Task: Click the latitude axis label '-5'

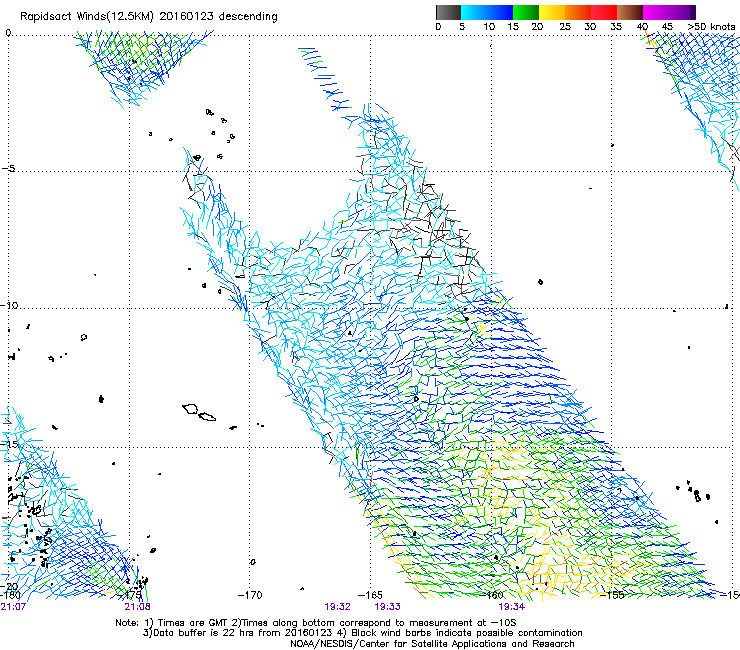Action: (x=8, y=169)
